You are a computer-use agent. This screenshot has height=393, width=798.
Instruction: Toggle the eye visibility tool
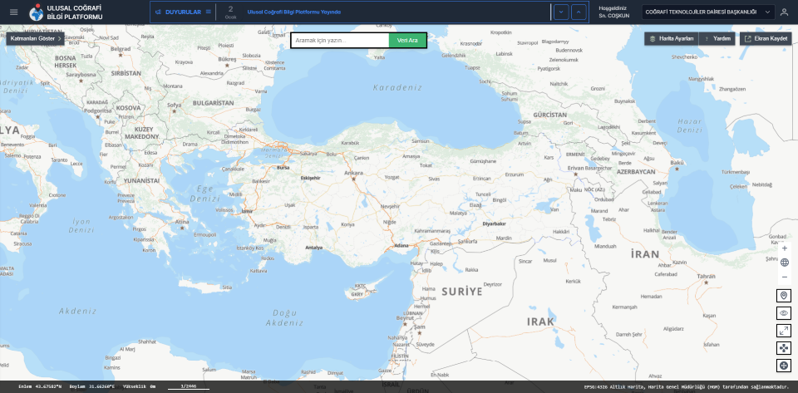click(783, 313)
